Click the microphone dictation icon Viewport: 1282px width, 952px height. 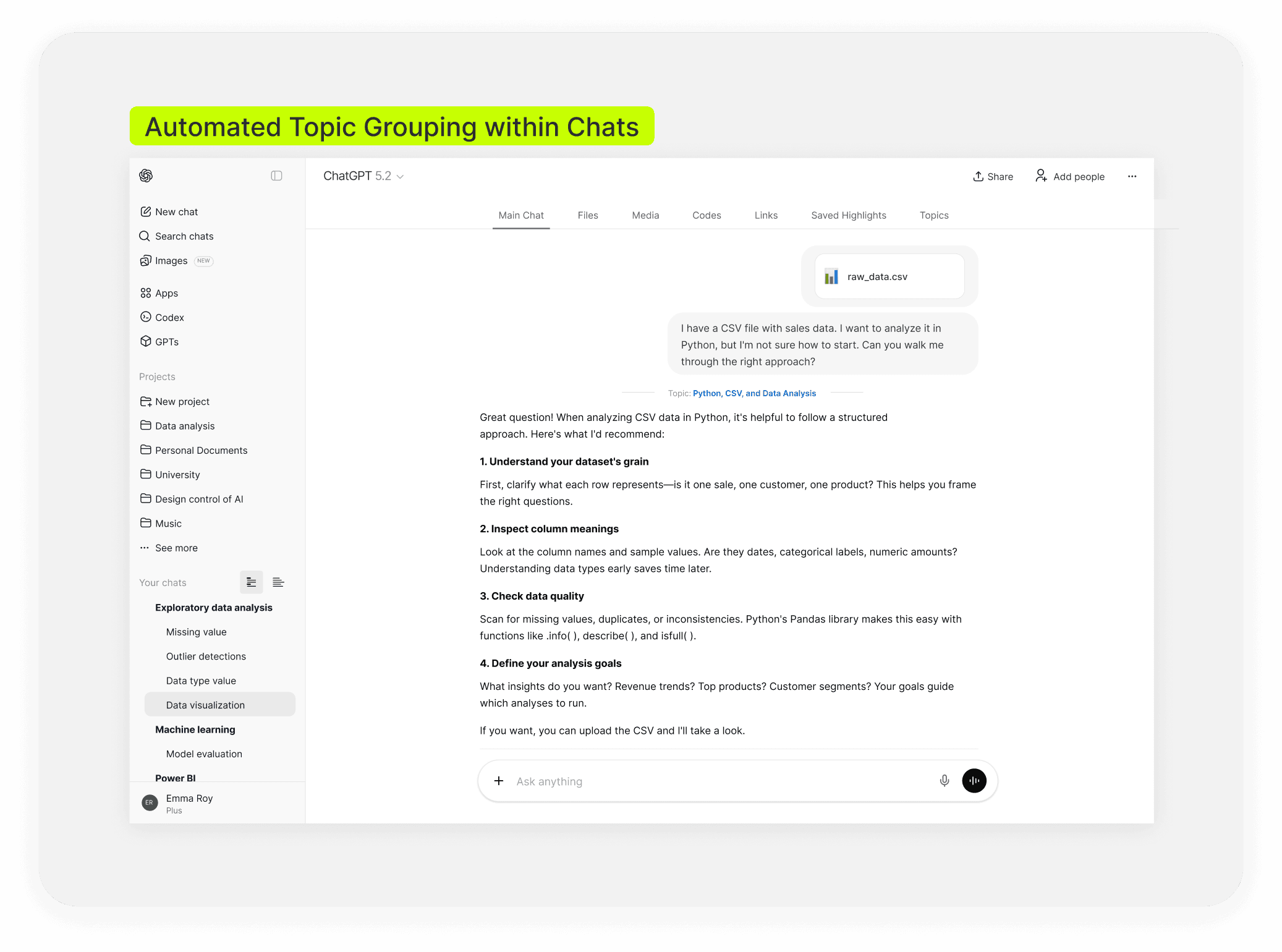[x=944, y=781]
